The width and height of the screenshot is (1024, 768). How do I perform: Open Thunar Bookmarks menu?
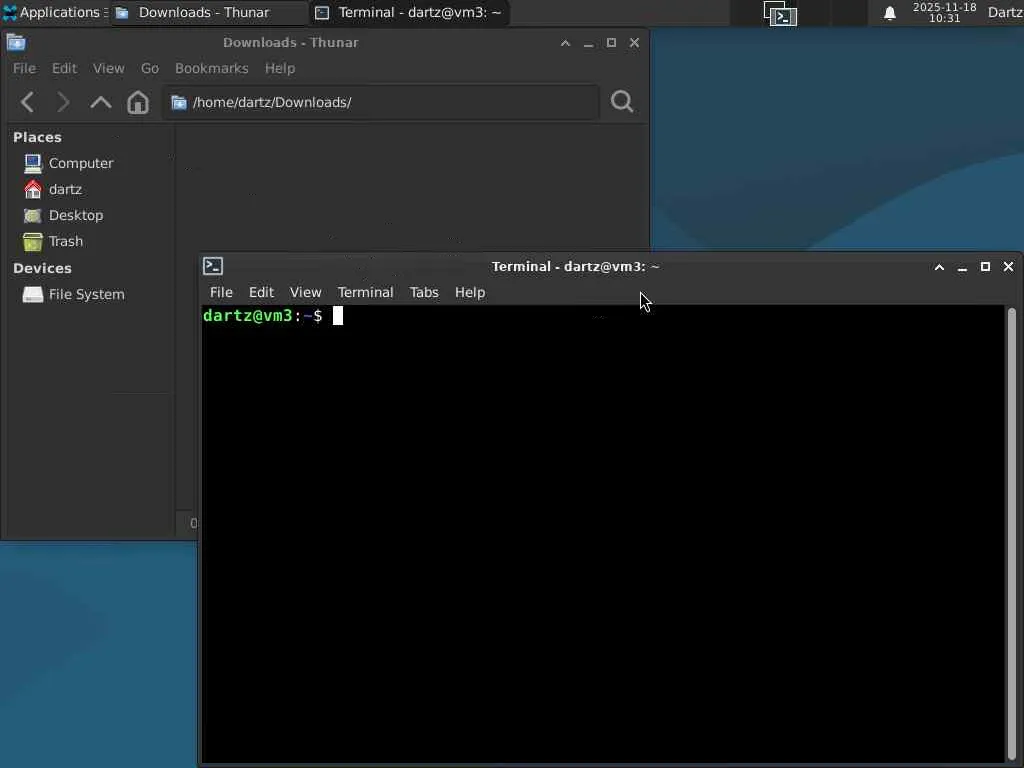(212, 68)
